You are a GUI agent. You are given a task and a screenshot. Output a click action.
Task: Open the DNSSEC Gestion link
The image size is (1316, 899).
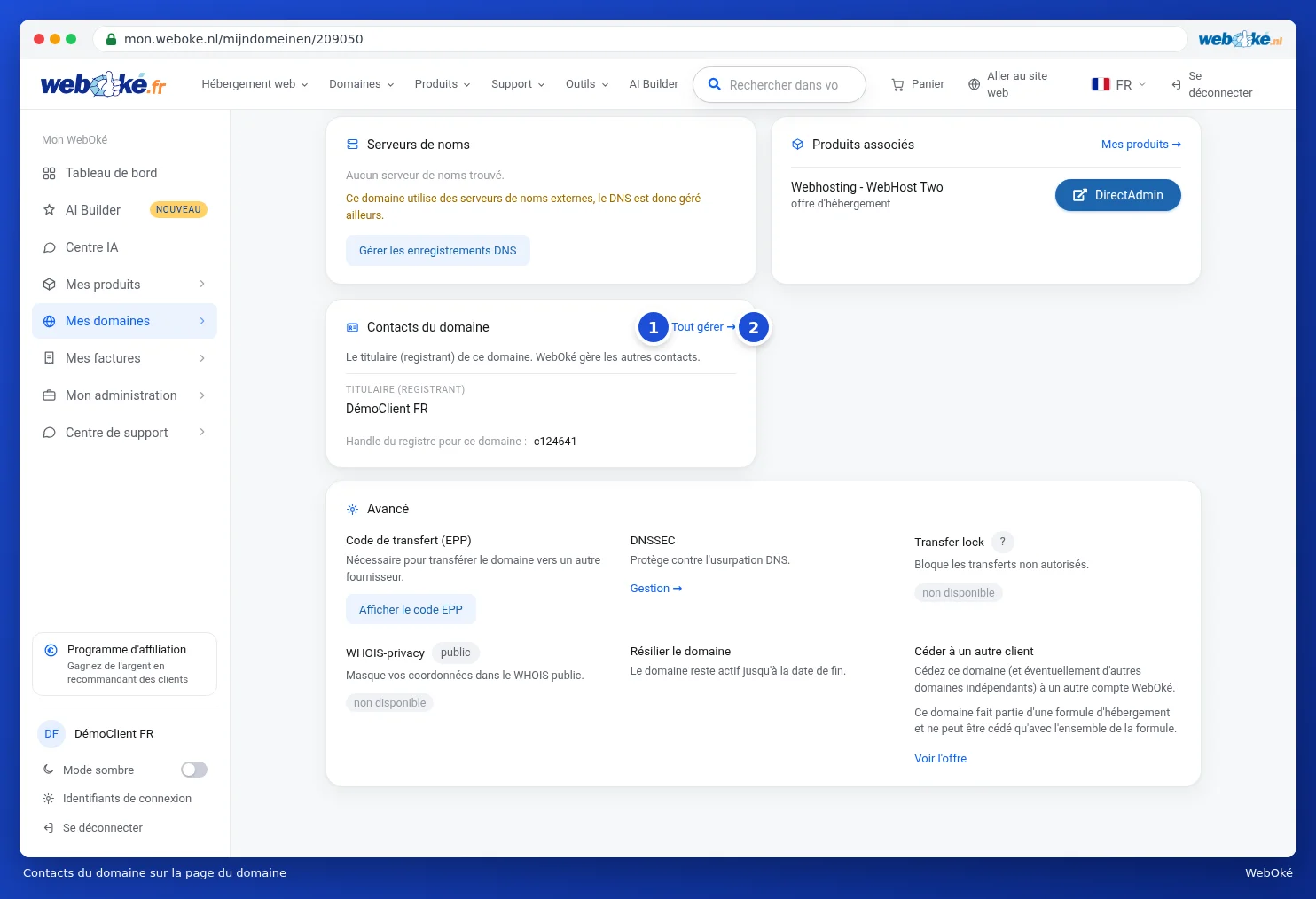point(656,589)
